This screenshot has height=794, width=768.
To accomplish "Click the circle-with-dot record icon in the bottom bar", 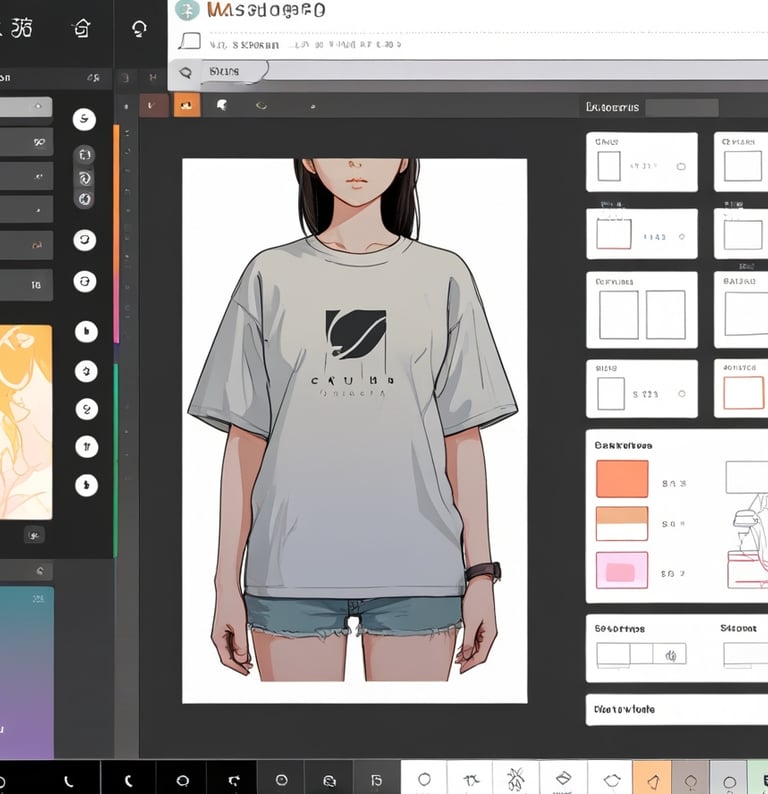I will (282, 780).
